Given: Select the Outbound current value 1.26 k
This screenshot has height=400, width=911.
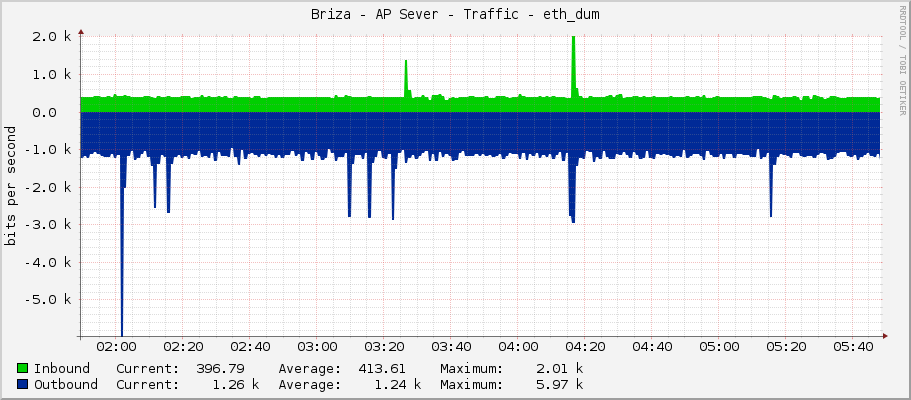Looking at the screenshot, I should pos(235,384).
